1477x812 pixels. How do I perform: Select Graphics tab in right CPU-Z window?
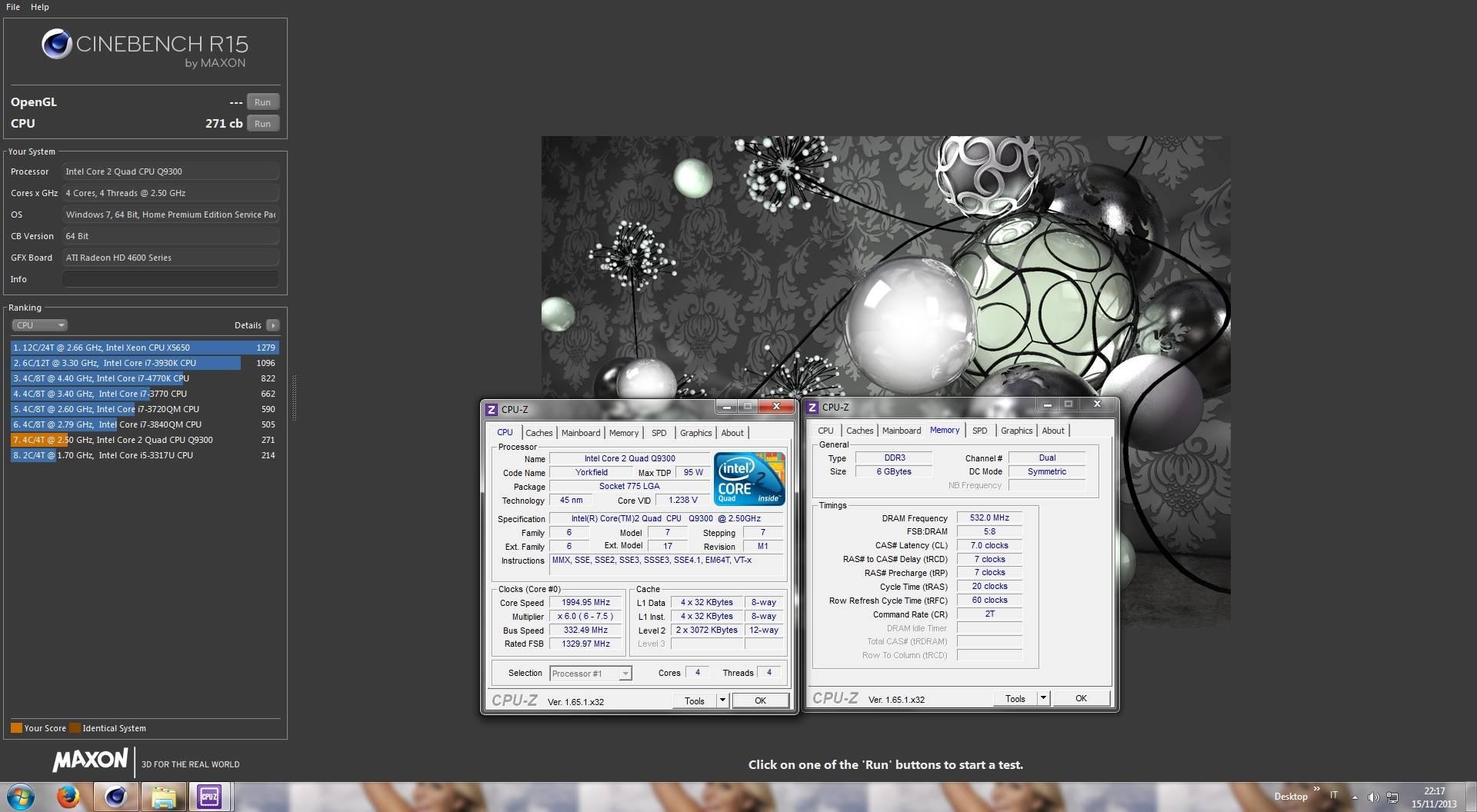click(1017, 431)
